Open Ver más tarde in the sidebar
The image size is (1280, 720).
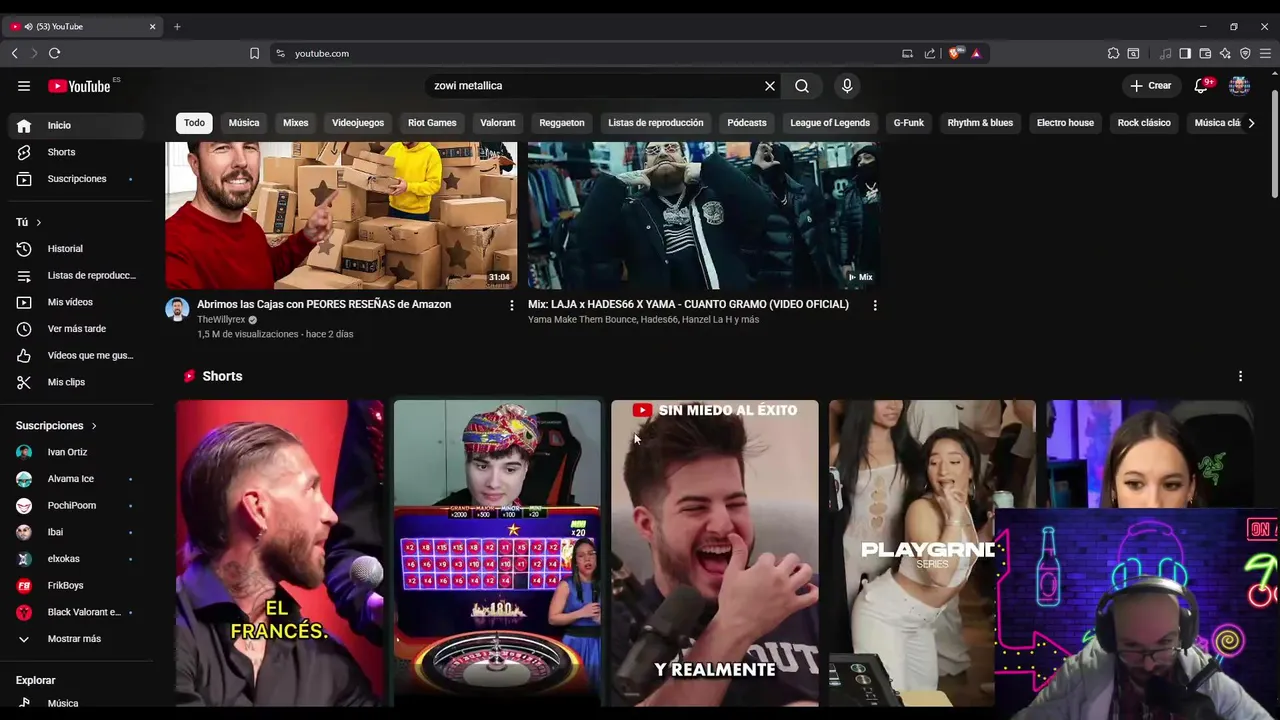(x=76, y=329)
